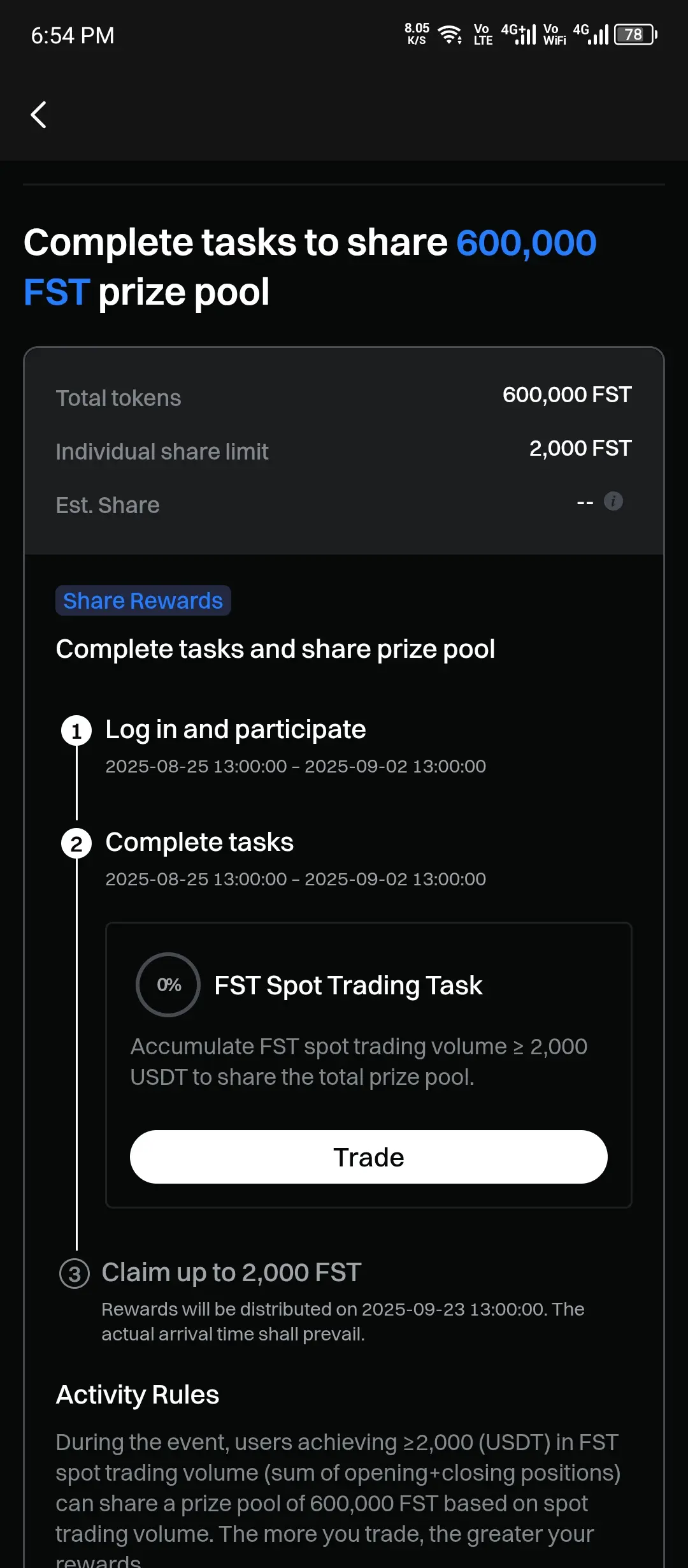
Task: Tap the battery indicator icon
Action: (x=635, y=34)
